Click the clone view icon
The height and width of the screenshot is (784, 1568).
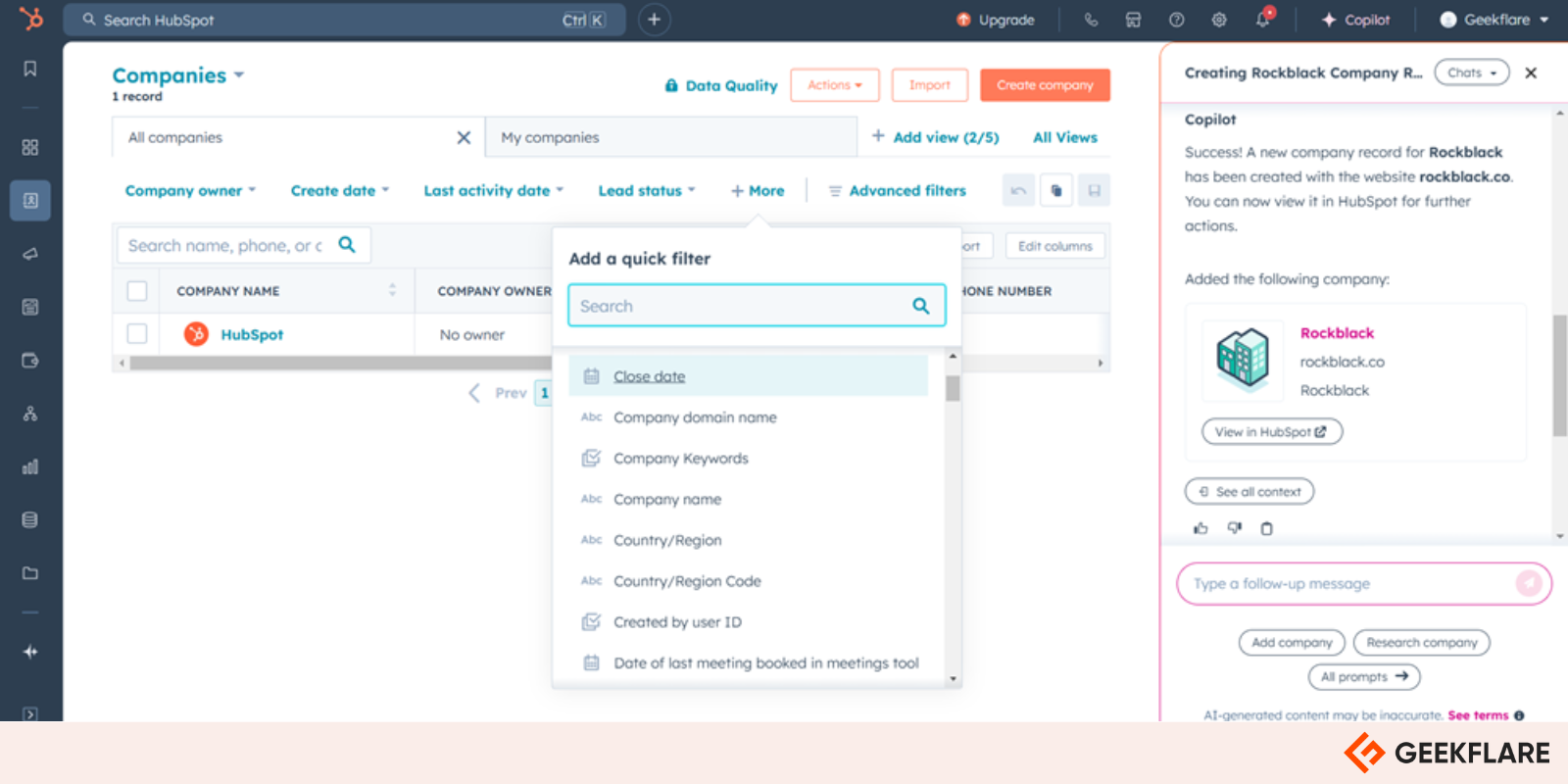tap(1056, 190)
